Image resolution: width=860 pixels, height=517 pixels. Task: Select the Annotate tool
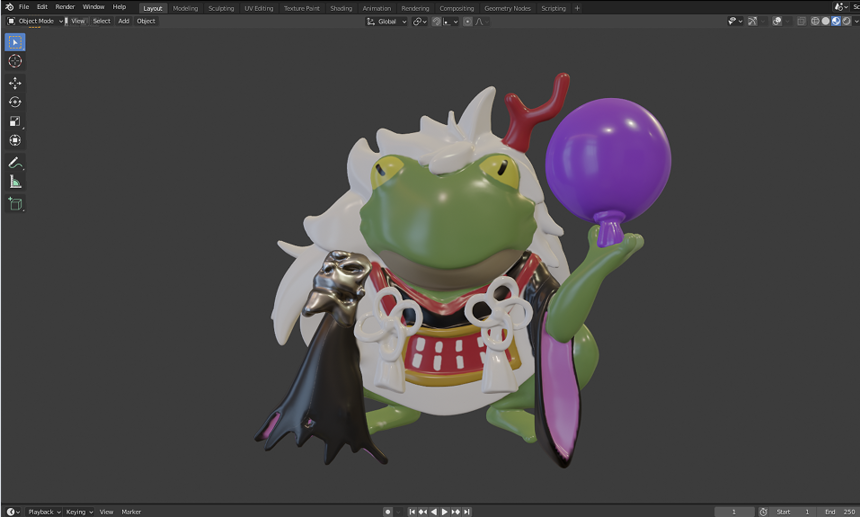pyautogui.click(x=15, y=163)
